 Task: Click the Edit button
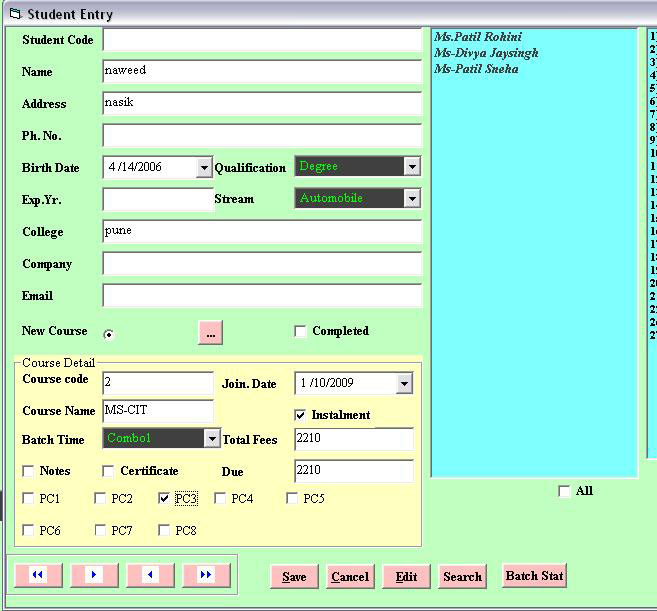[406, 577]
